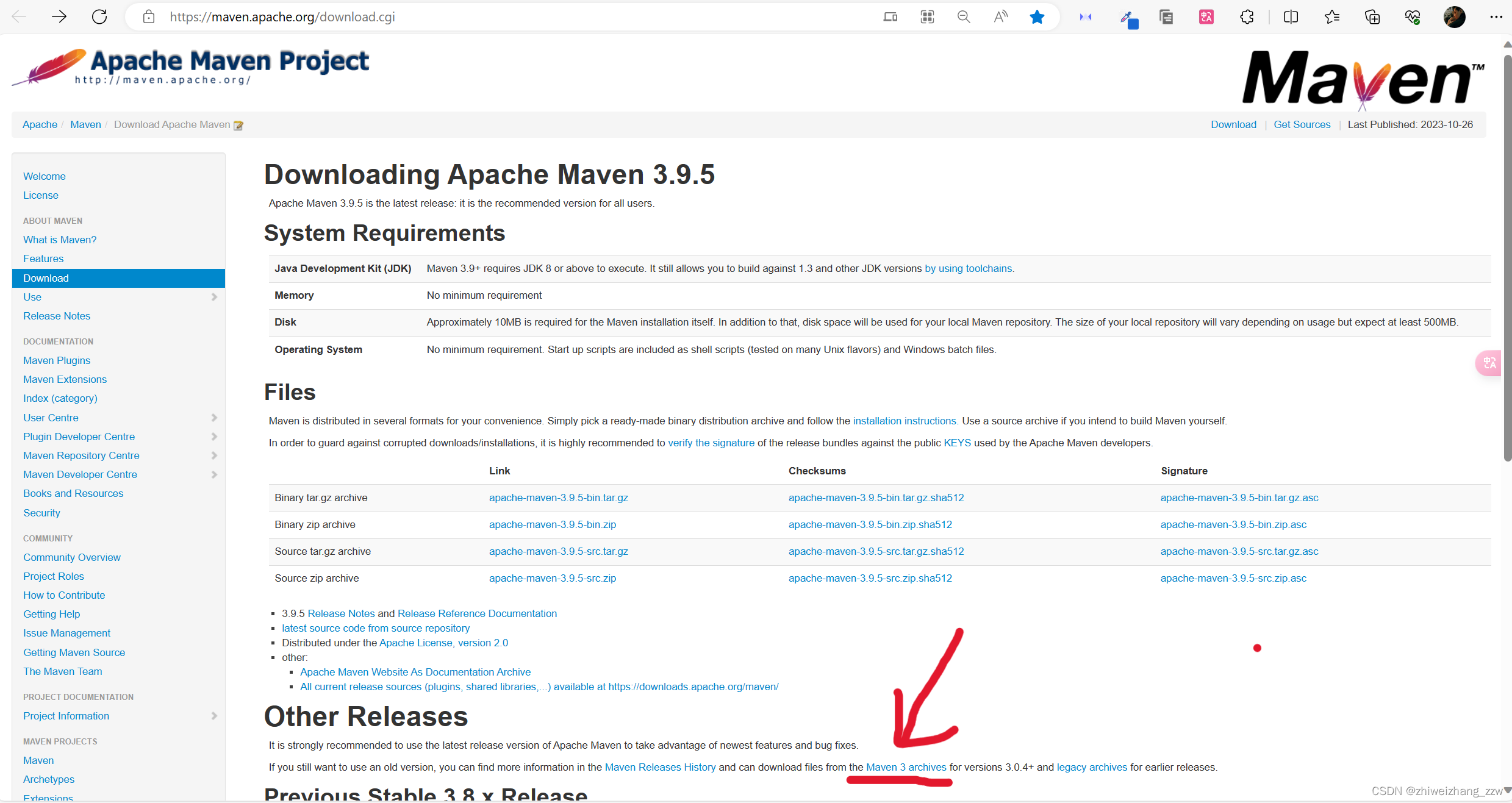The image size is (1512, 803).
Task: Open the Extensions puzzle icon
Action: (x=1247, y=16)
